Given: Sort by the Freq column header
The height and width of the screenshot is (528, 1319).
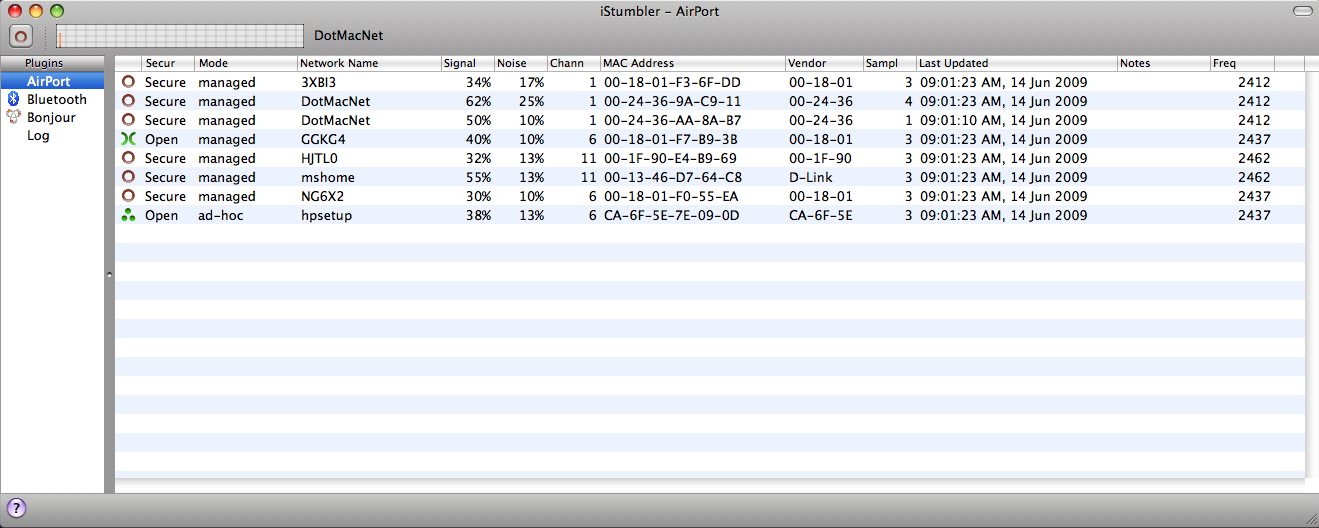Looking at the screenshot, I should pyautogui.click(x=1242, y=63).
